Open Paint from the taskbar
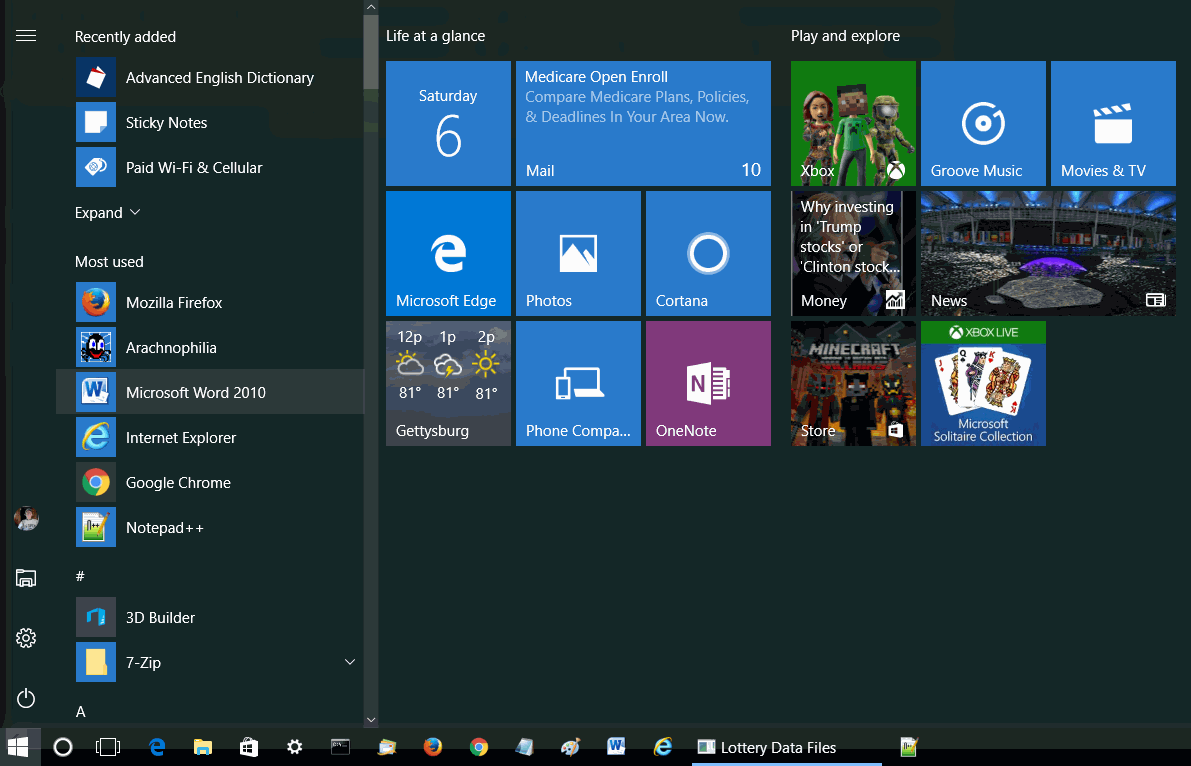Viewport: 1191px width, 766px height. pyautogui.click(x=570, y=747)
